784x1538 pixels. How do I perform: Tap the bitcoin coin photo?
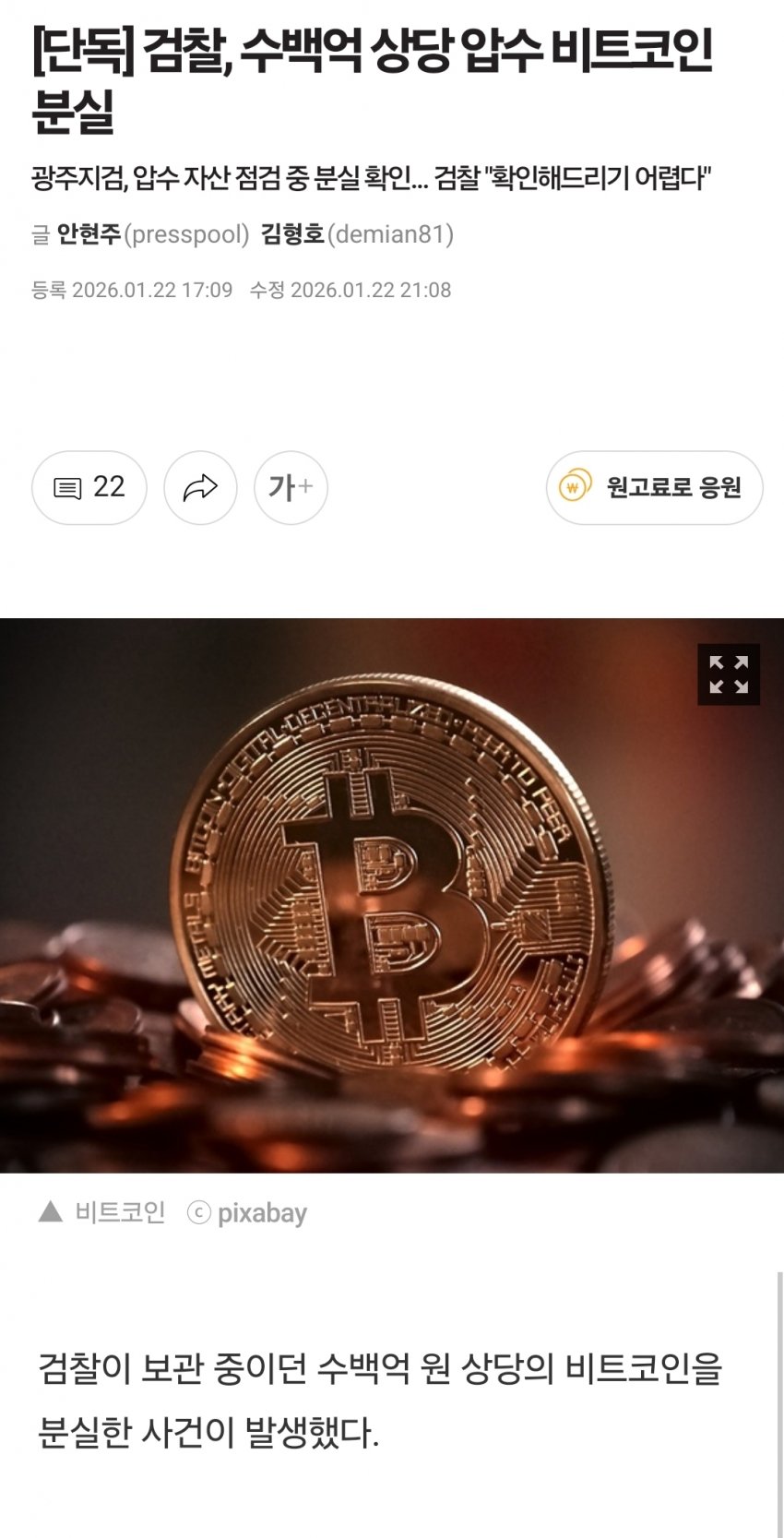tap(392, 895)
